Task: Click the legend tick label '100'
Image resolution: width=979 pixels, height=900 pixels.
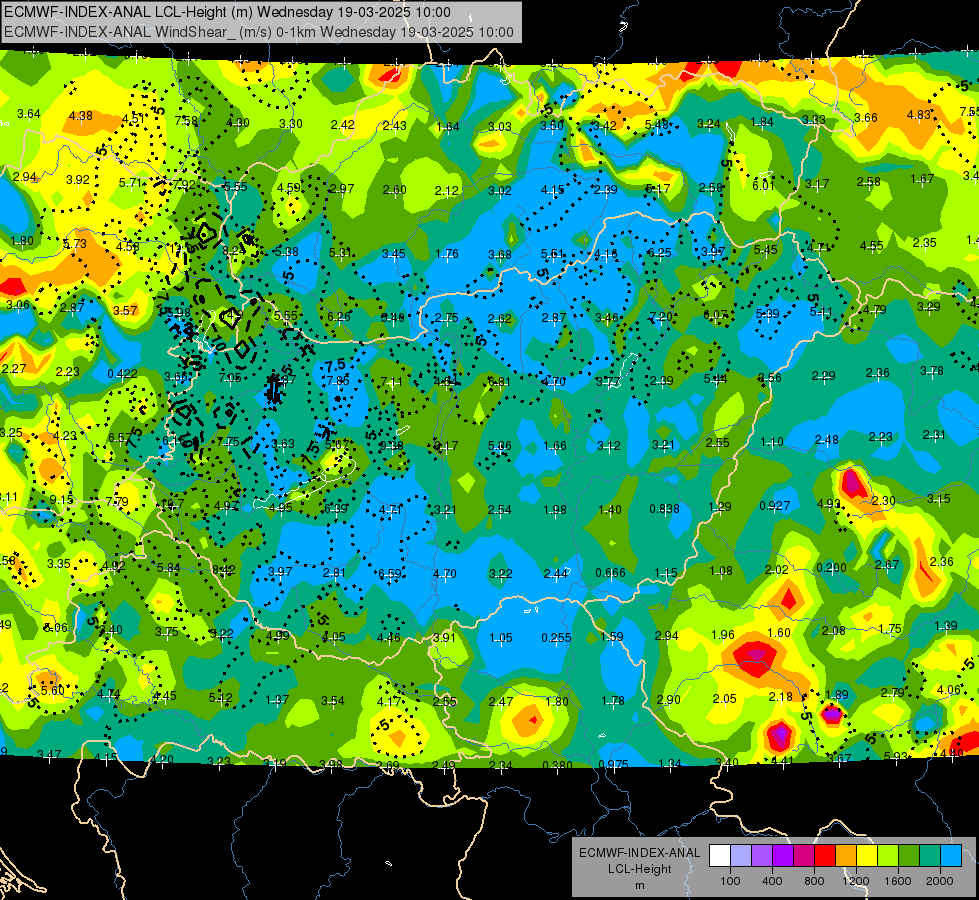Action: pos(730,881)
